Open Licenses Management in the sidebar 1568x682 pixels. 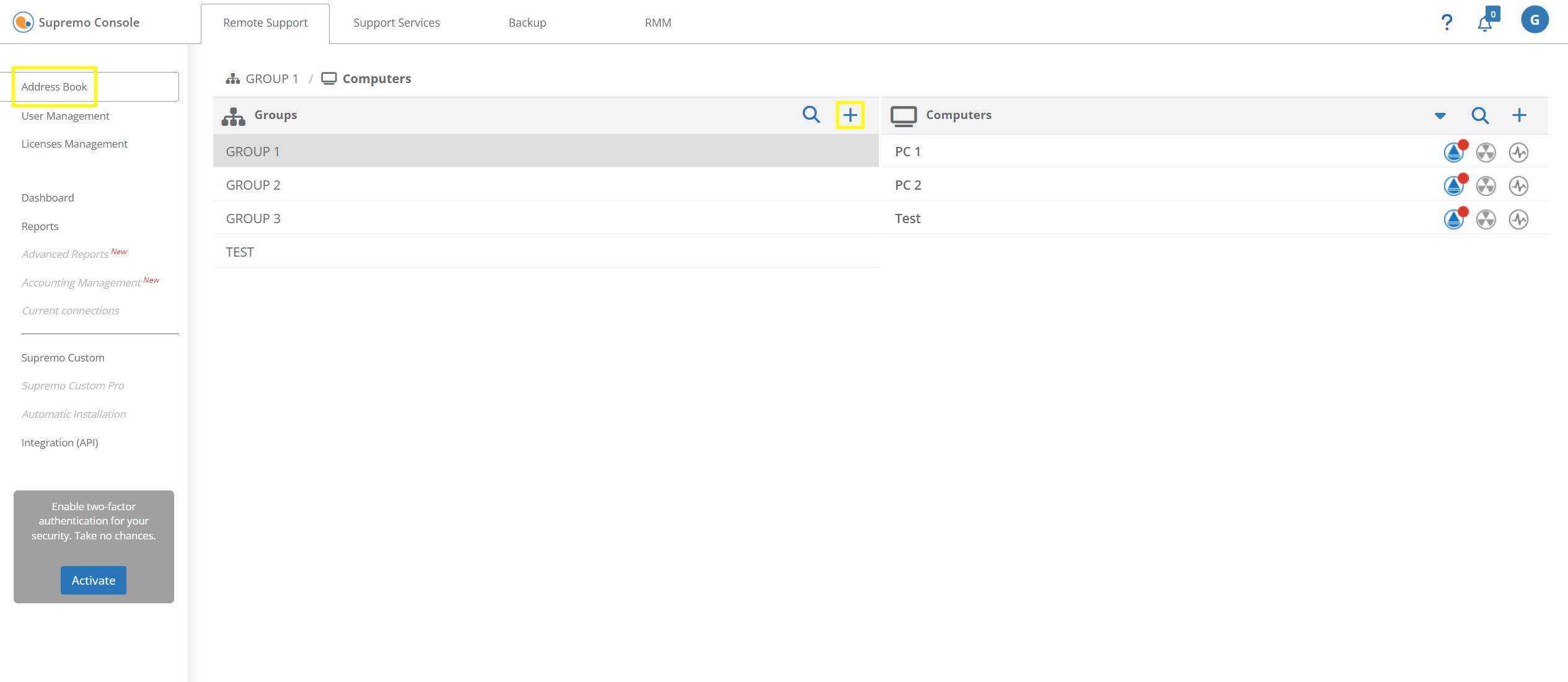click(x=74, y=144)
